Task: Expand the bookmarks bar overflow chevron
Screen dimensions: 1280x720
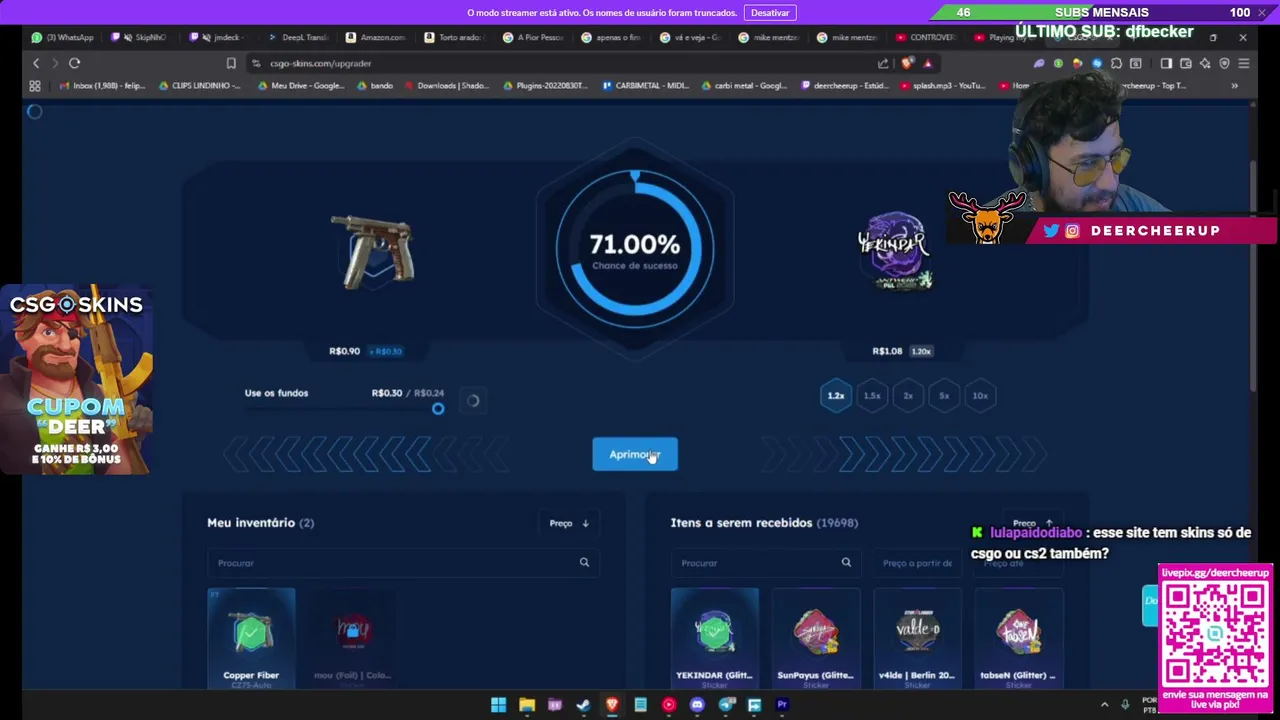Action: tap(1234, 86)
